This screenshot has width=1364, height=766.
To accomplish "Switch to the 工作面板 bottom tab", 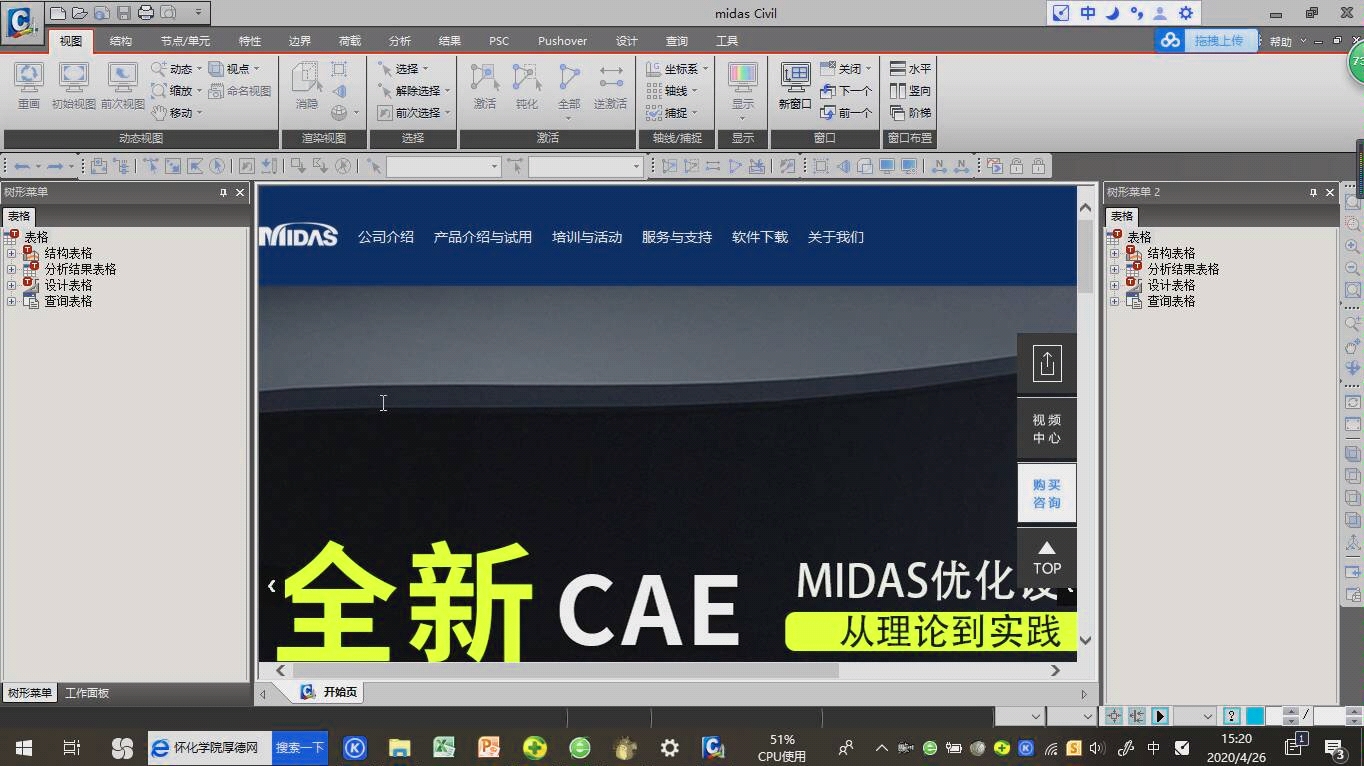I will click(87, 693).
